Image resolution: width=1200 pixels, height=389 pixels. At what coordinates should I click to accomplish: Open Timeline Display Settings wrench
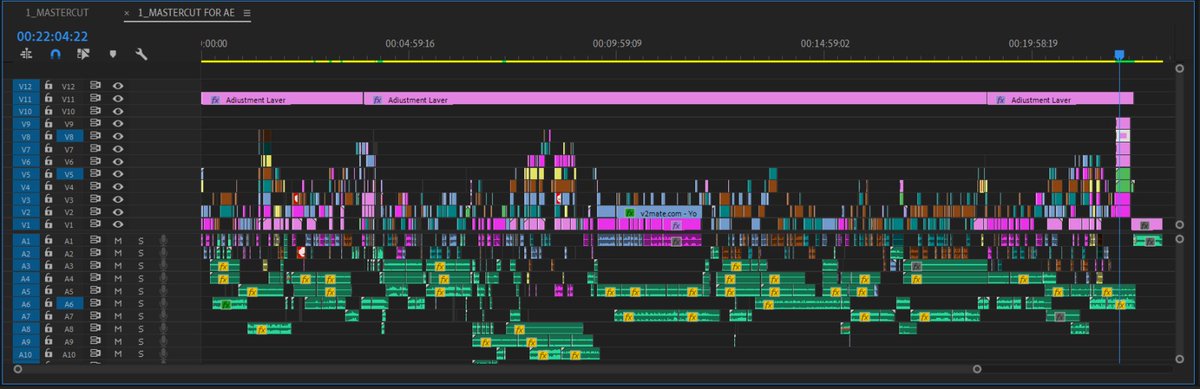pos(141,54)
